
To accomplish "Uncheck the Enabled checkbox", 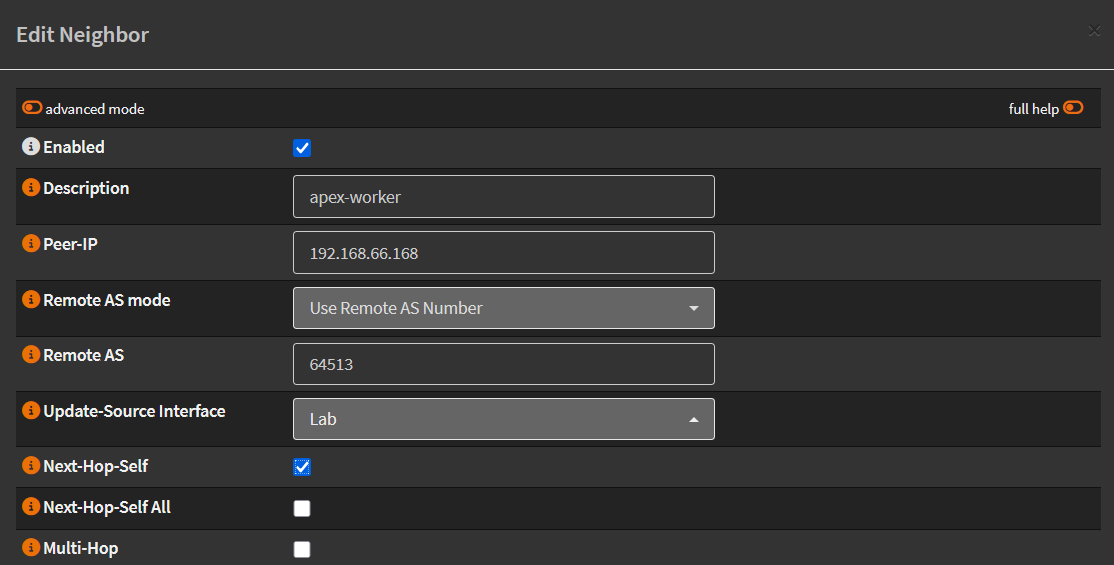I will 302,148.
